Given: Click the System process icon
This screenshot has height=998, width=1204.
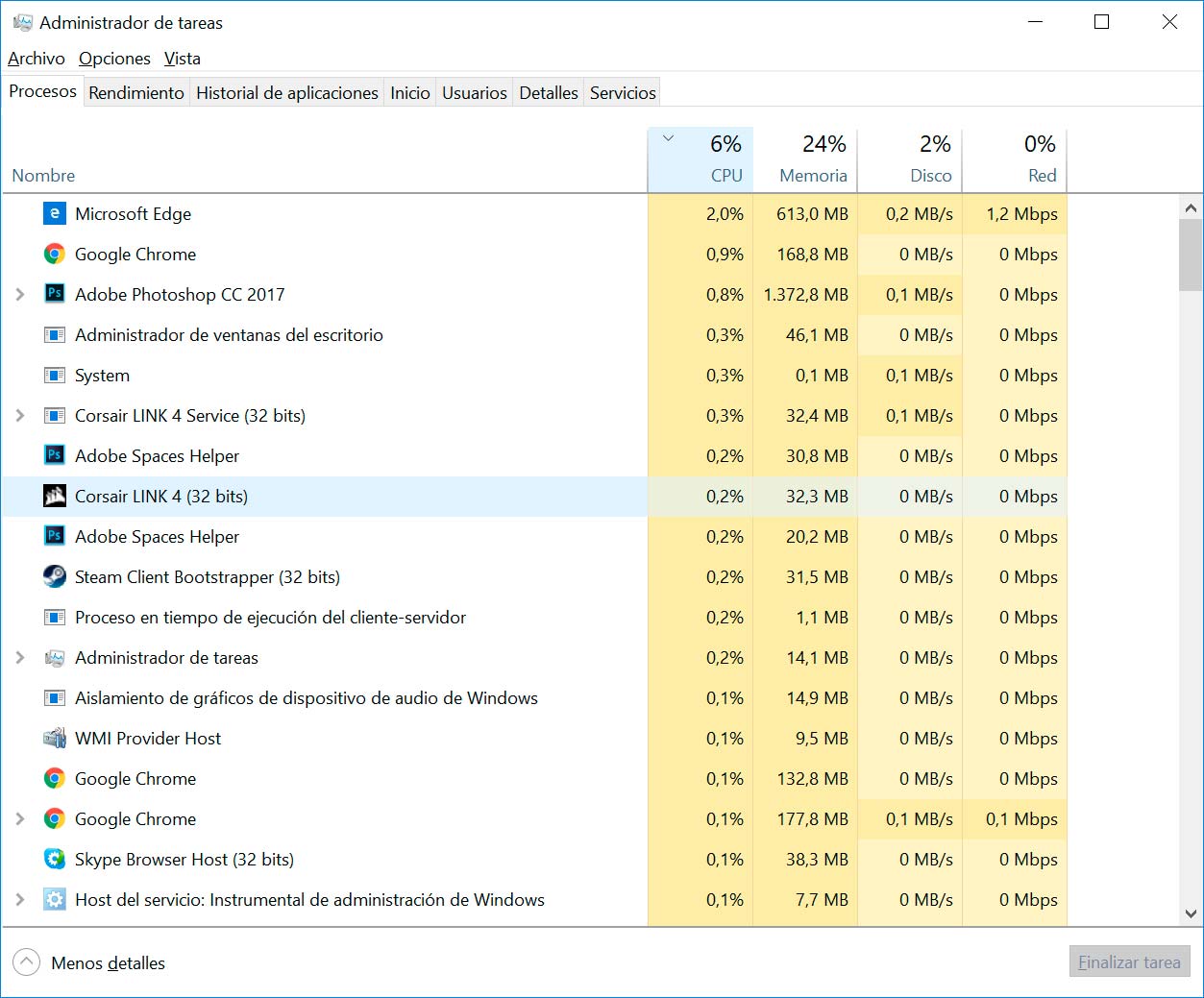Looking at the screenshot, I should [x=55, y=375].
